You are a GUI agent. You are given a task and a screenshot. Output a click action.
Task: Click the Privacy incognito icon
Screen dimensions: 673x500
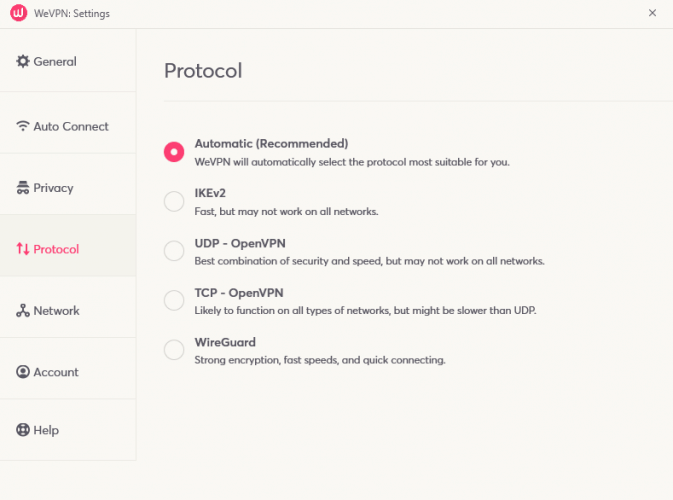pos(23,188)
